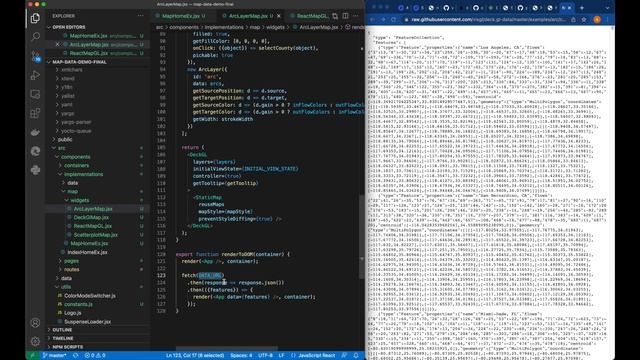Open the errors and warnings indicator in status bar
Screen dimensions: 640x360
[x=95, y=356]
